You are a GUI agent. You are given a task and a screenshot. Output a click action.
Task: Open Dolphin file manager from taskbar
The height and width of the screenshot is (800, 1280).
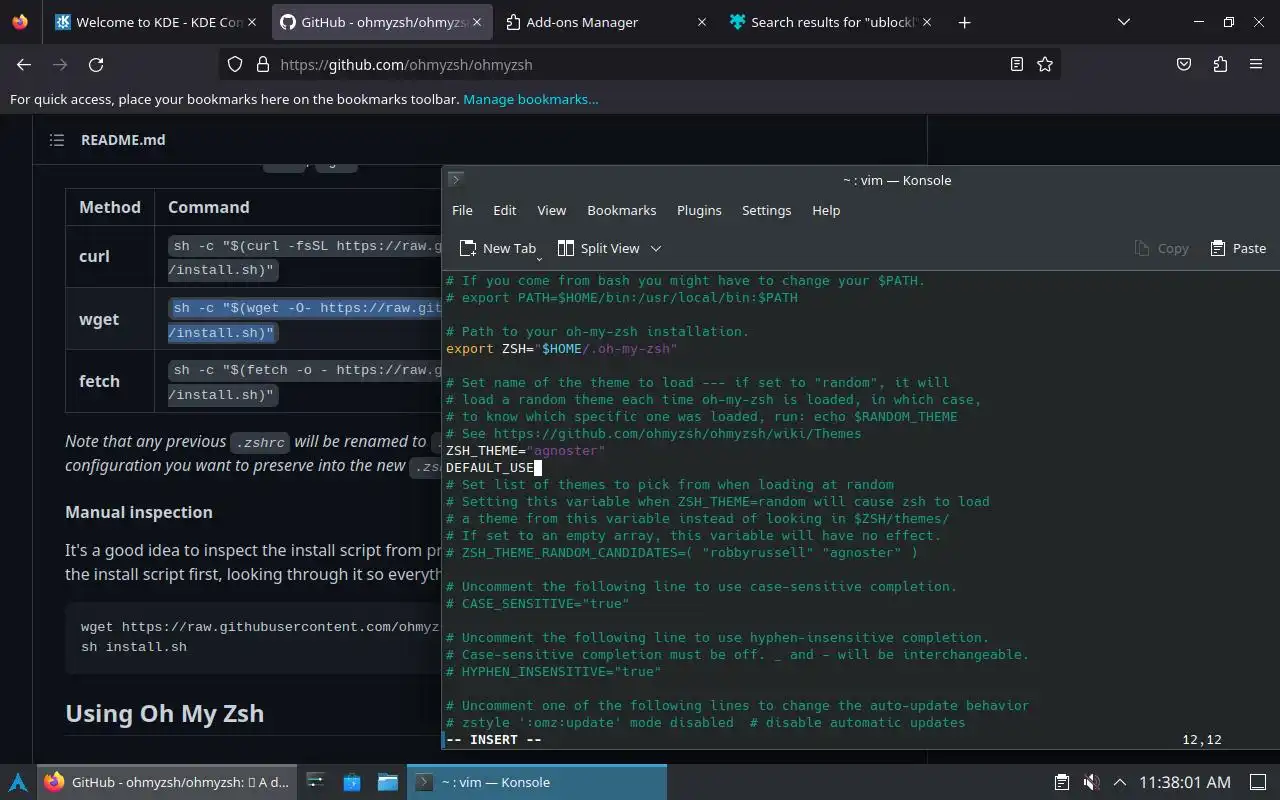tap(388, 782)
